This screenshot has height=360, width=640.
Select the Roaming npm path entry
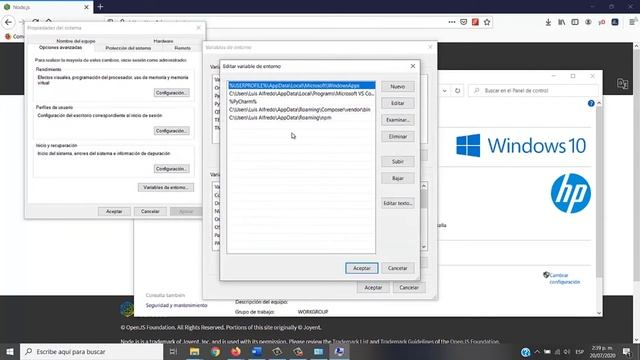tap(301, 118)
